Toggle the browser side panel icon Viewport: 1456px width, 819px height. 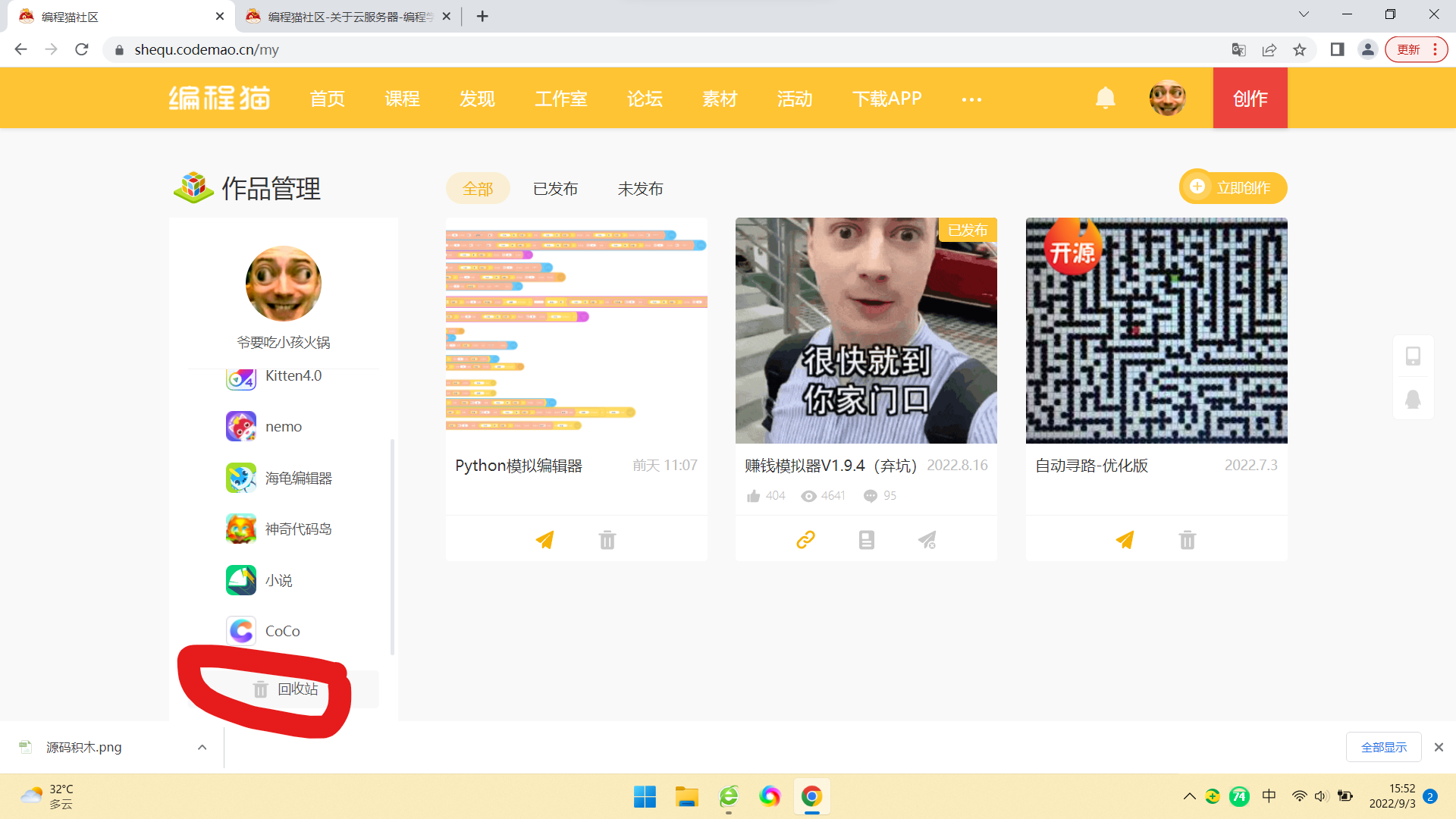tap(1337, 50)
